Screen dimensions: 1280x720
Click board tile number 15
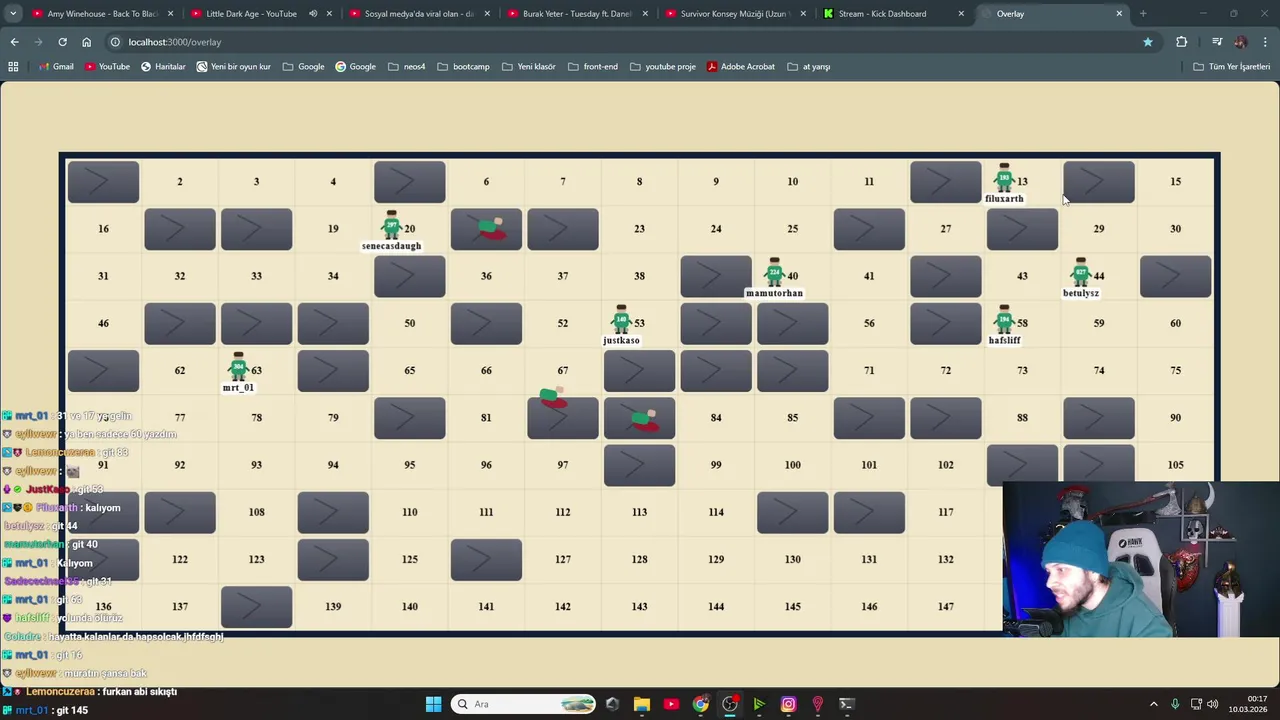tap(1175, 182)
